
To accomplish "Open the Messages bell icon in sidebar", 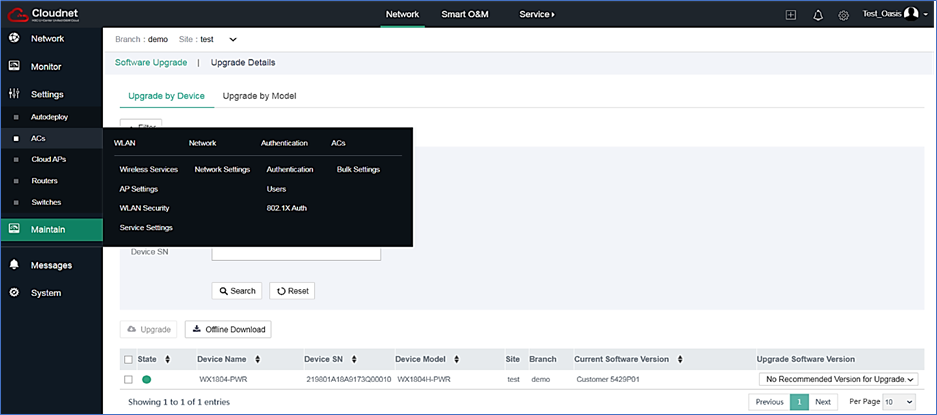I will pos(15,264).
